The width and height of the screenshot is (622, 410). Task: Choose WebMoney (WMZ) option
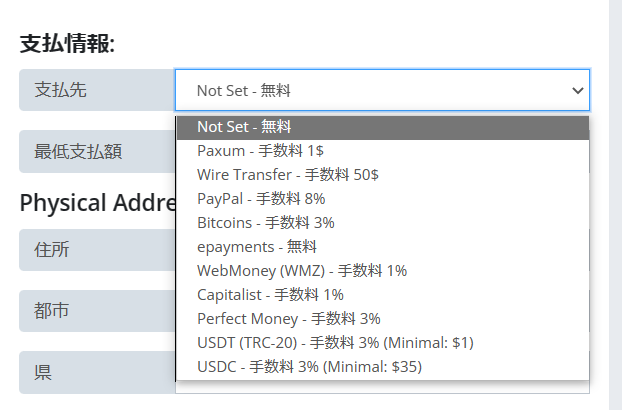point(382,270)
